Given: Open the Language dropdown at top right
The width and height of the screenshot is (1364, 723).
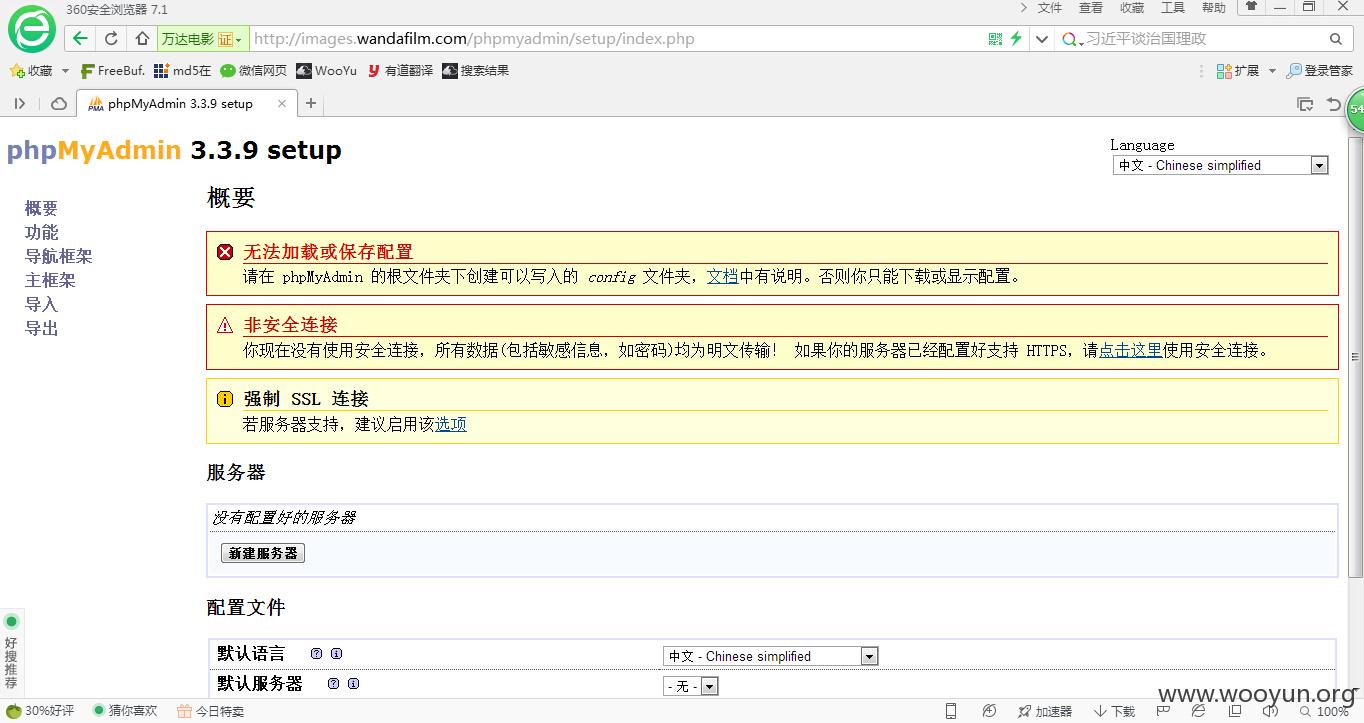Looking at the screenshot, I should [x=1220, y=165].
